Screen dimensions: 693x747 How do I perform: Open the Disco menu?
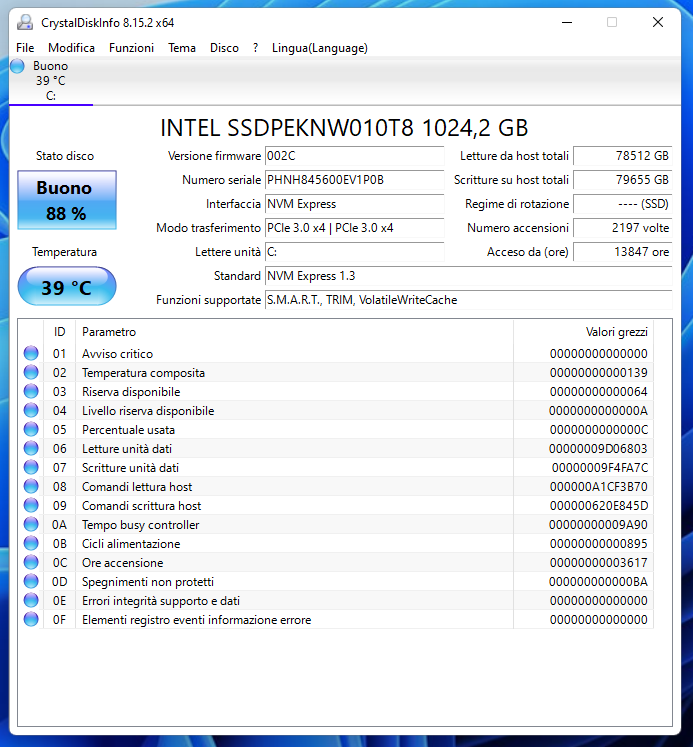coord(224,48)
